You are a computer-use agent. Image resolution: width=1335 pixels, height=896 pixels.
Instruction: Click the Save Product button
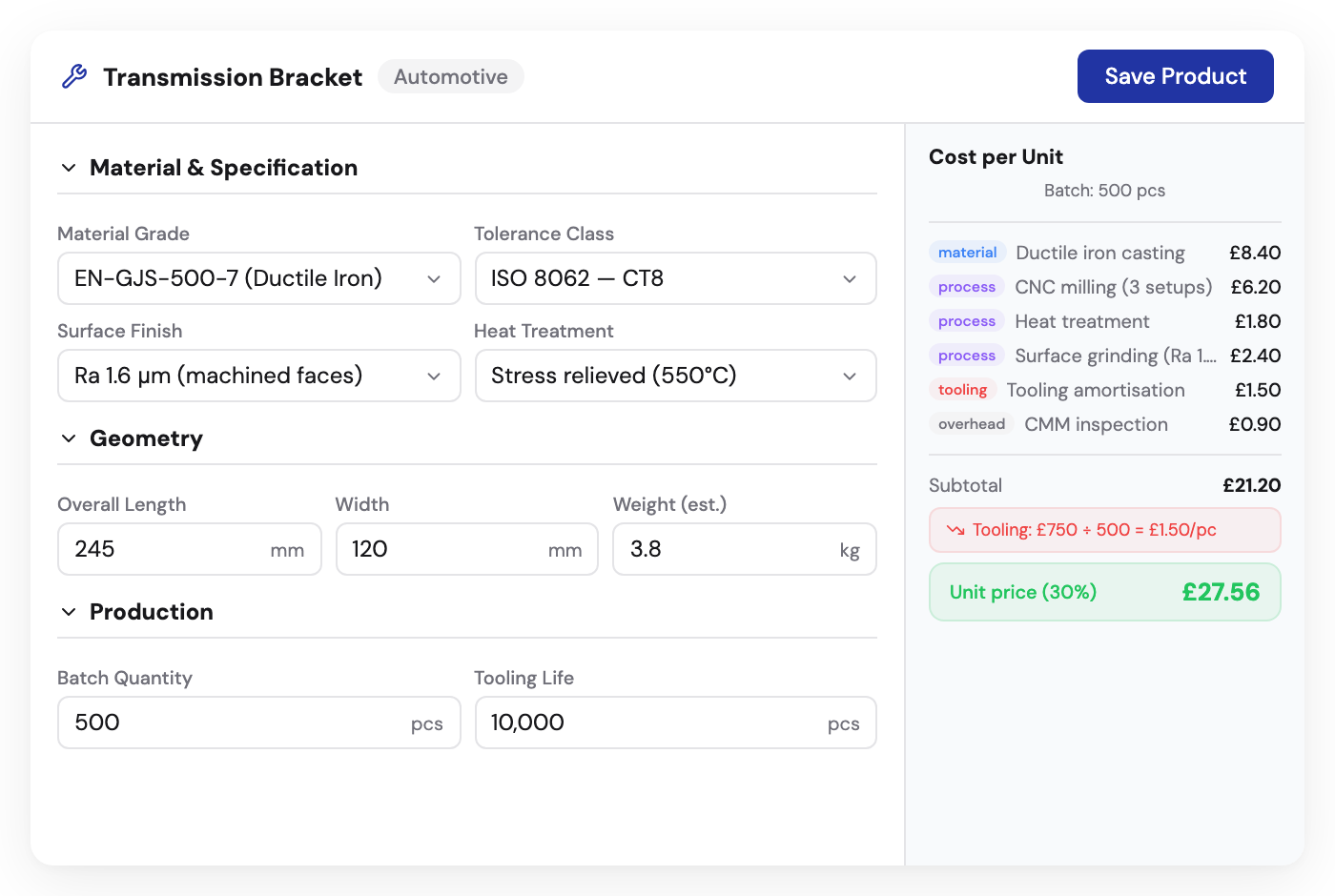[x=1175, y=76]
